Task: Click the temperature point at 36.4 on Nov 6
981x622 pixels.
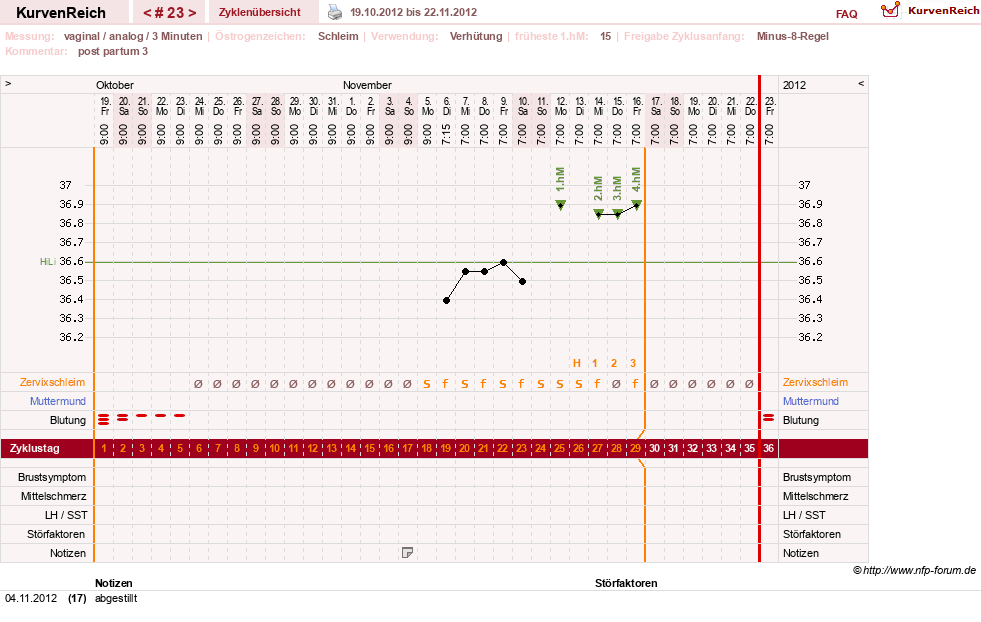Action: (x=446, y=300)
